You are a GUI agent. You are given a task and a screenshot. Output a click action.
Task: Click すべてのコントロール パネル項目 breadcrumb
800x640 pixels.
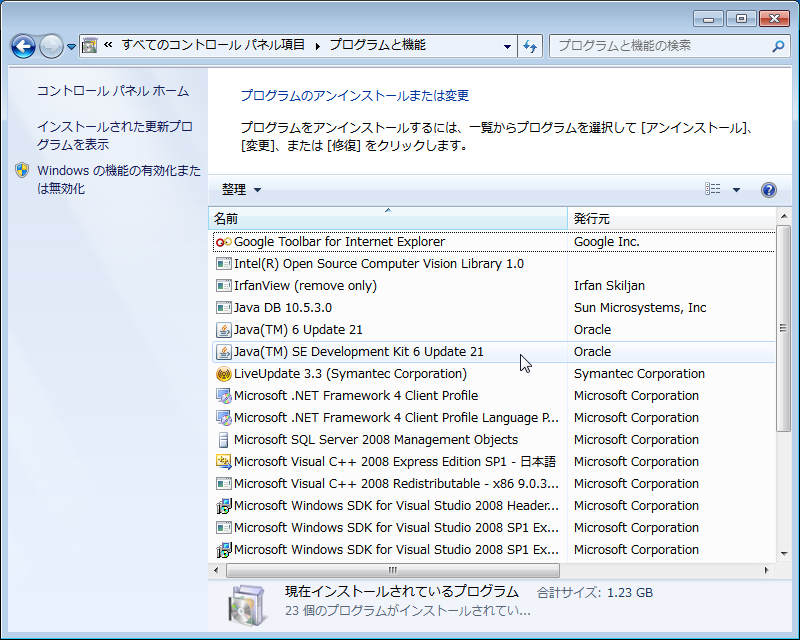coord(213,45)
